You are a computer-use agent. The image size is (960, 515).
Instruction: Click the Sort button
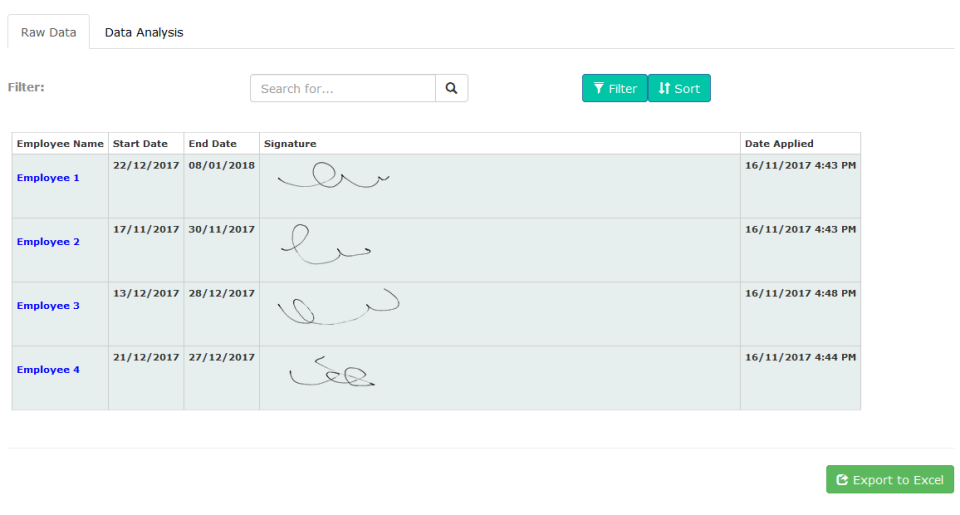[679, 88]
